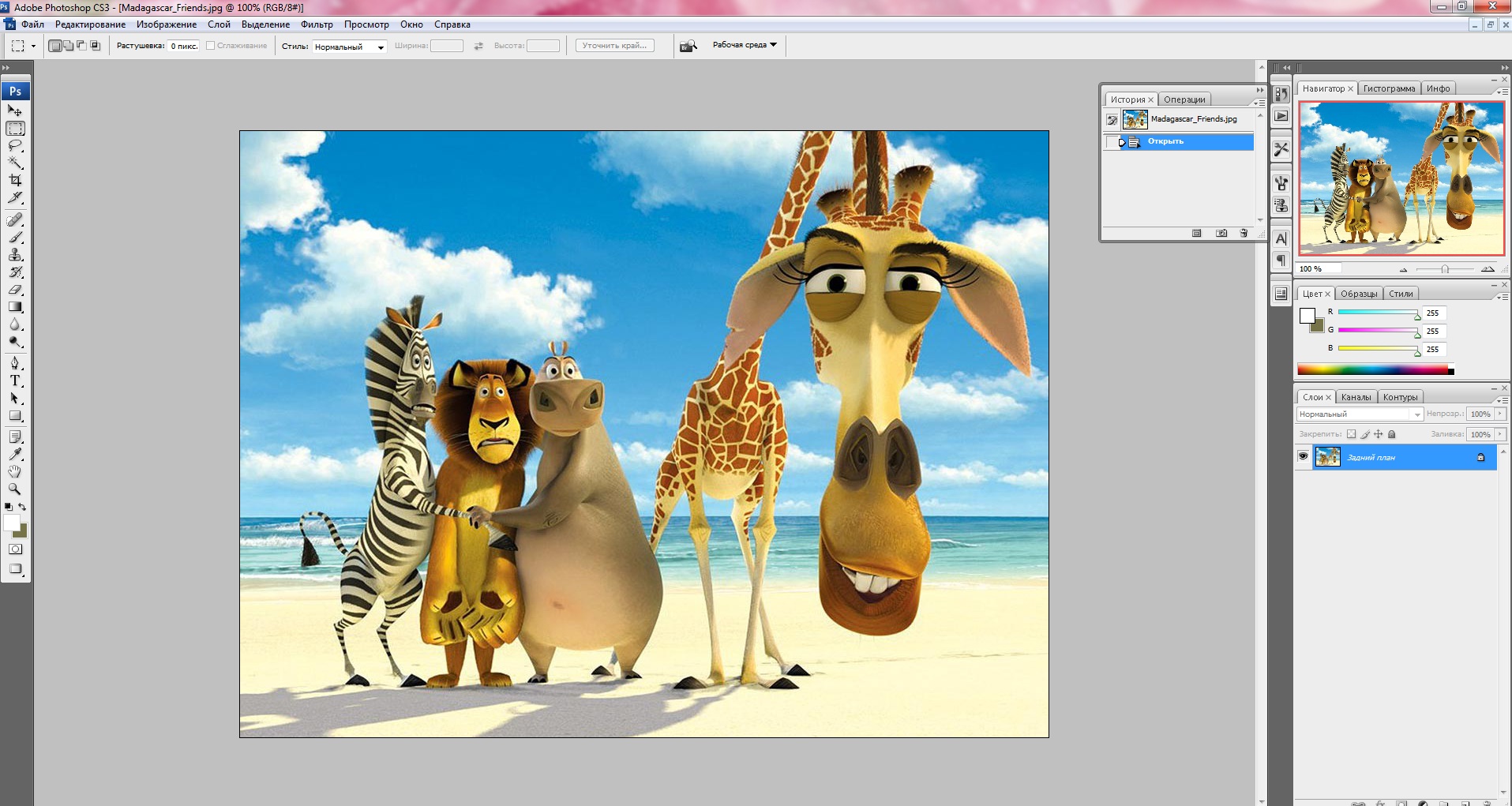Select the Clone Stamp tool
The image size is (1512, 806).
click(x=15, y=254)
